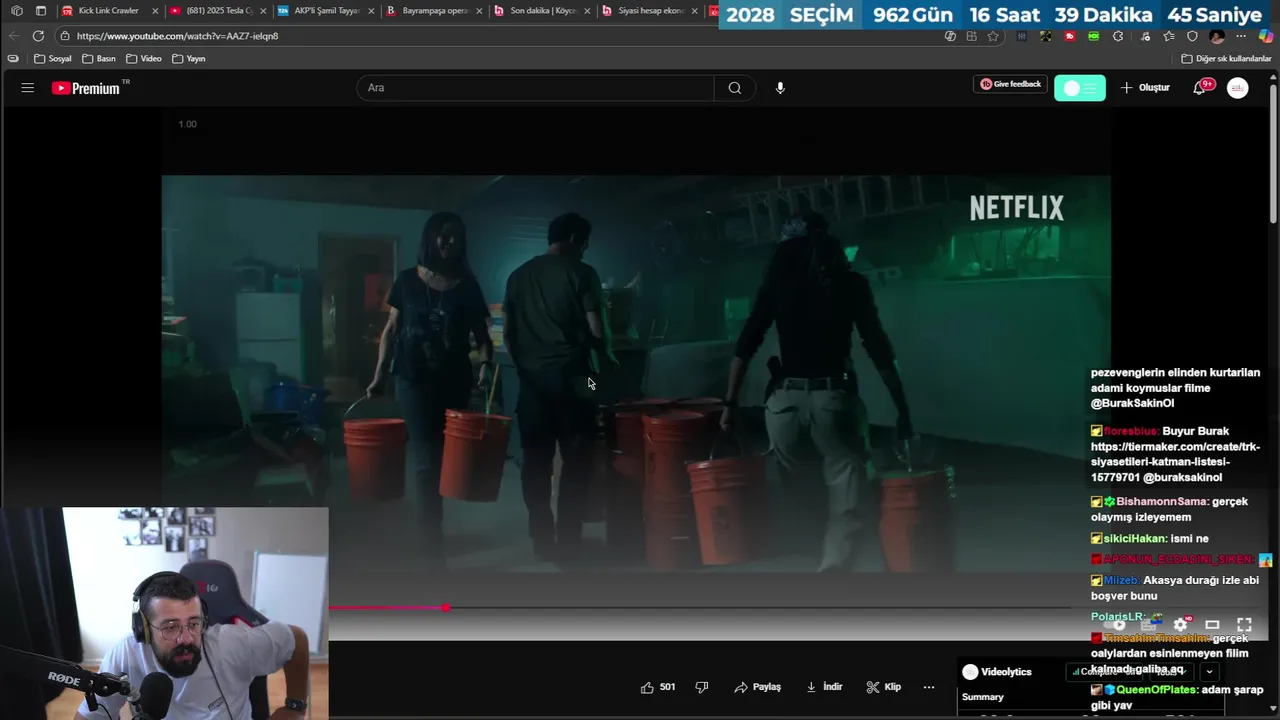Focus the YouTube Ara search field
The height and width of the screenshot is (720, 1280).
(535, 88)
